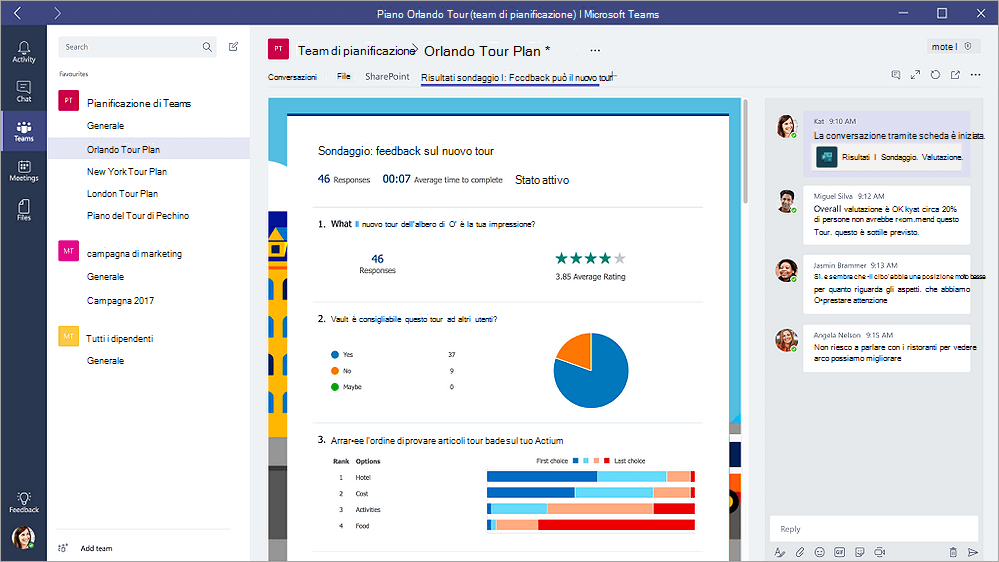
Task: Select the Teams sidebar icon
Action: [24, 131]
